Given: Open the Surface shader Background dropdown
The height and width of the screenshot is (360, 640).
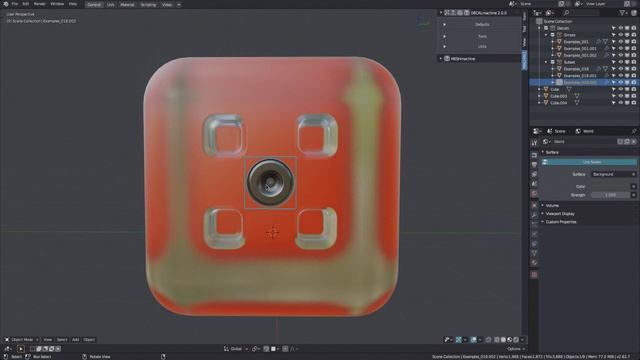Looking at the screenshot, I should pyautogui.click(x=613, y=174).
